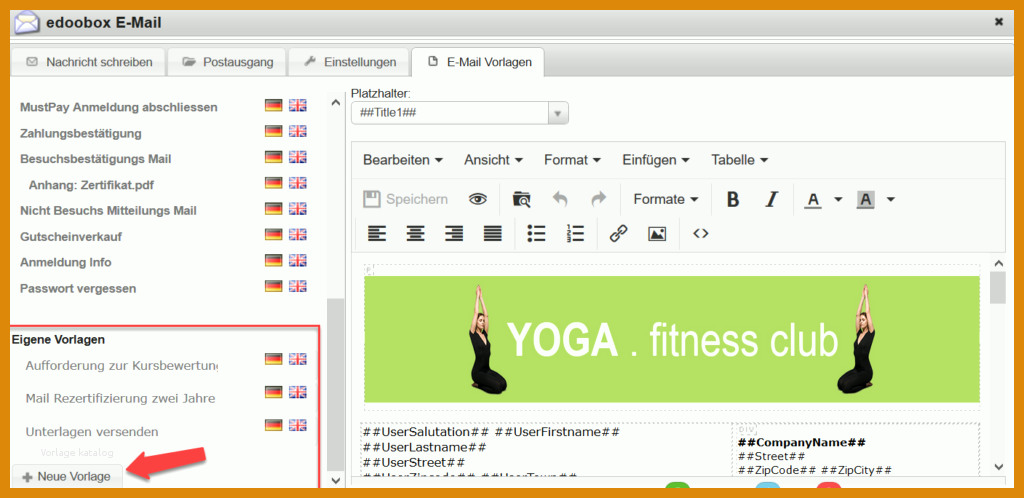Click the Neue Vorlage button
This screenshot has width=1024, height=498.
tap(67, 476)
